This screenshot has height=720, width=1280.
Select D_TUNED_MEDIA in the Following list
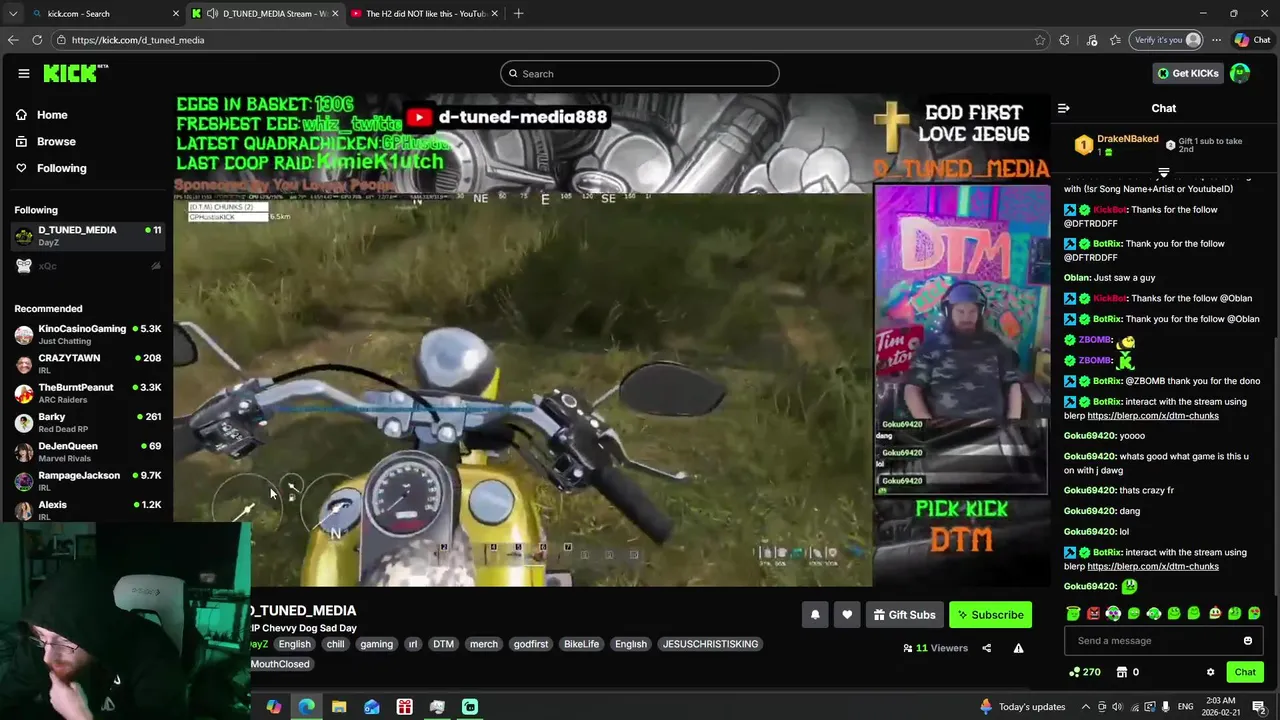tap(88, 235)
